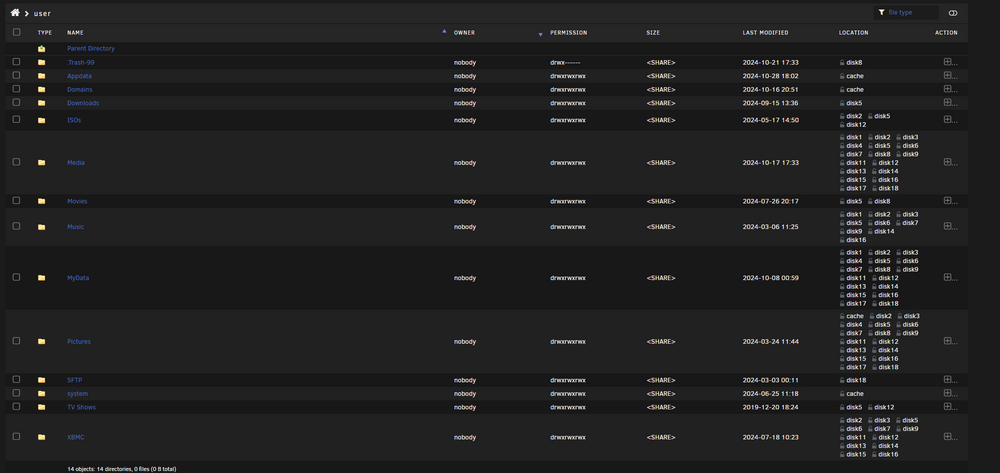Open the Parent Directory folder-up icon
The width and height of the screenshot is (1000, 473).
click(x=41, y=48)
